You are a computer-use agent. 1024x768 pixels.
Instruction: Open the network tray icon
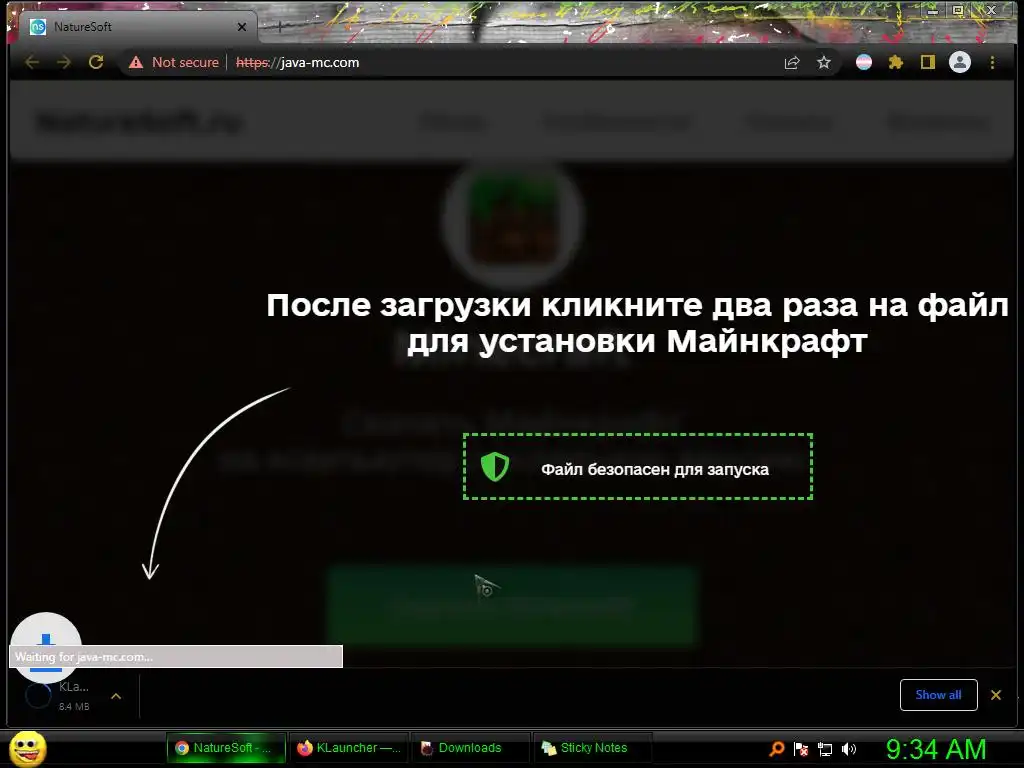tap(825, 749)
